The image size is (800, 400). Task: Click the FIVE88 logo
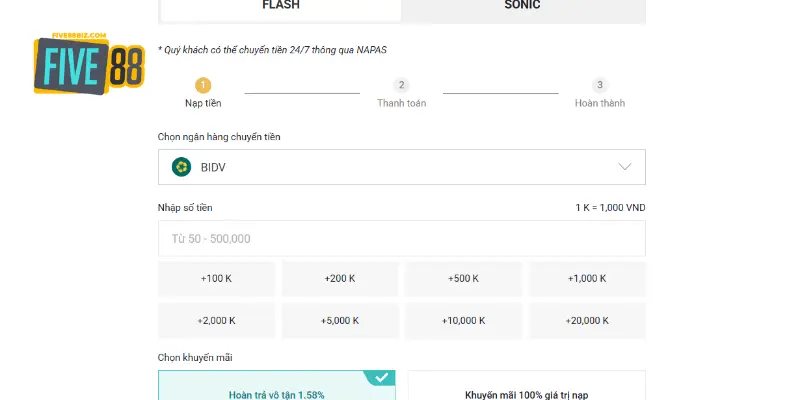[x=89, y=64]
